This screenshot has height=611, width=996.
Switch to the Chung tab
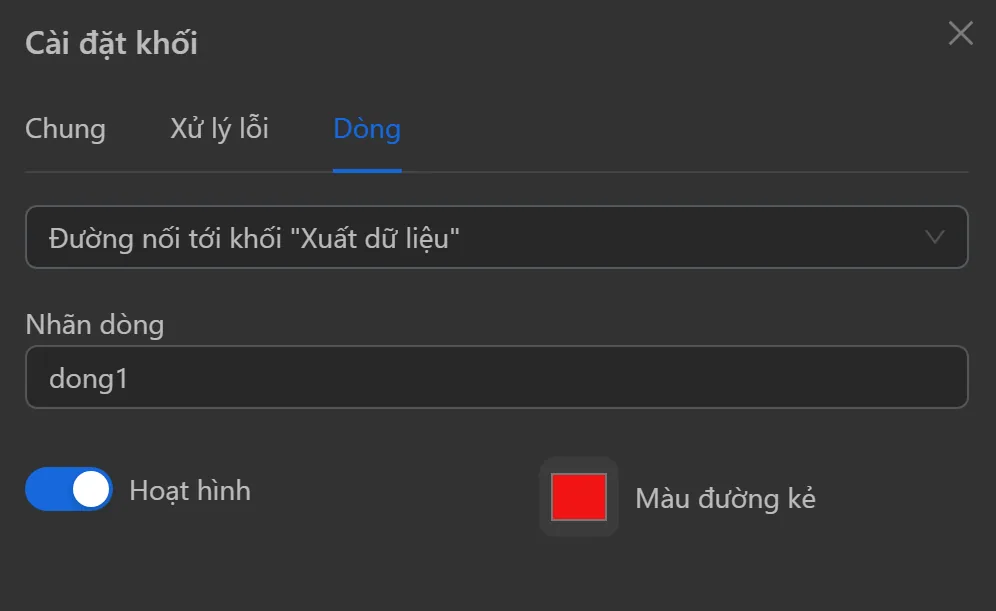pyautogui.click(x=65, y=129)
